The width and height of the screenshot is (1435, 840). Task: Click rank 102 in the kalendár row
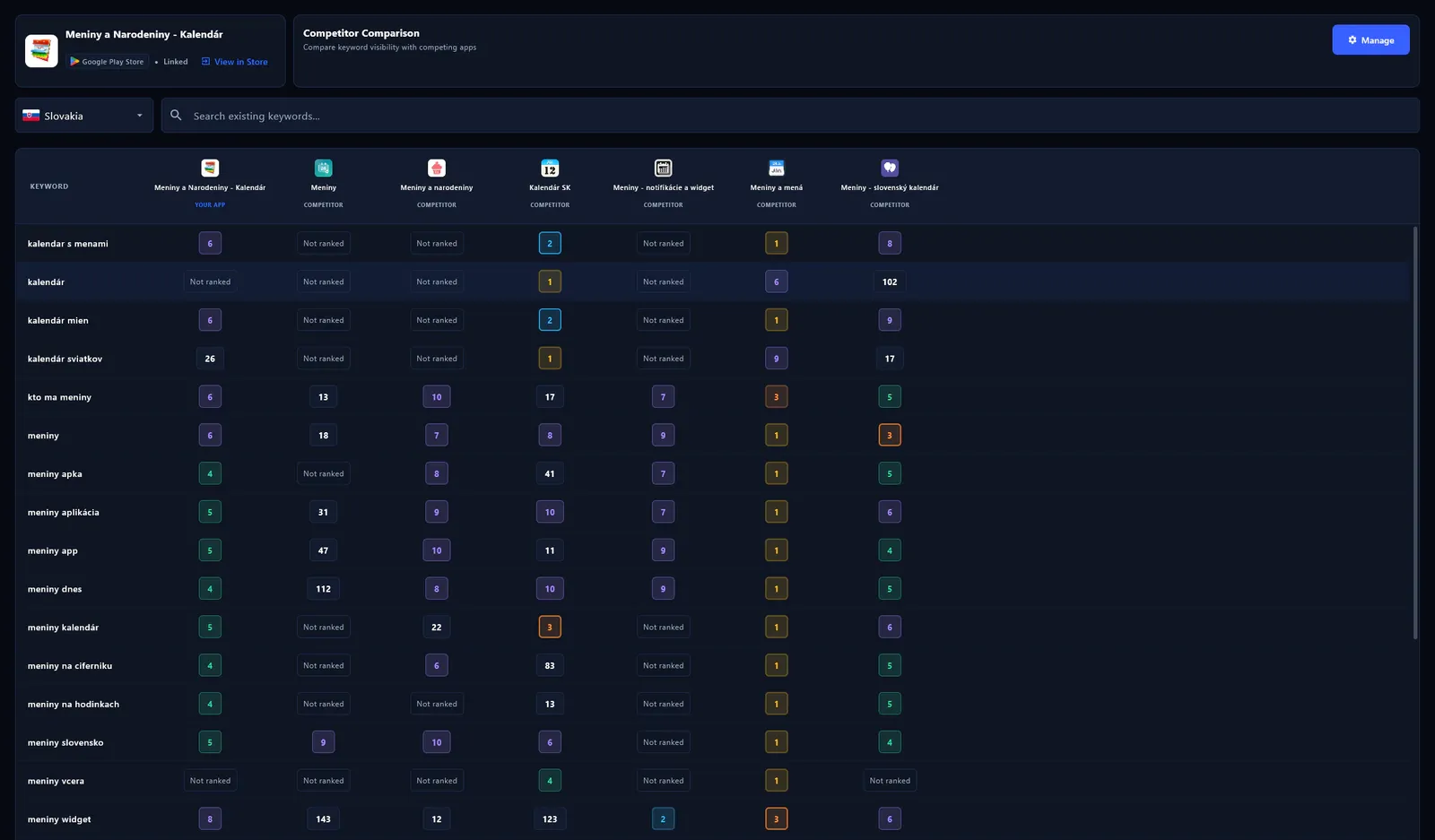890,281
